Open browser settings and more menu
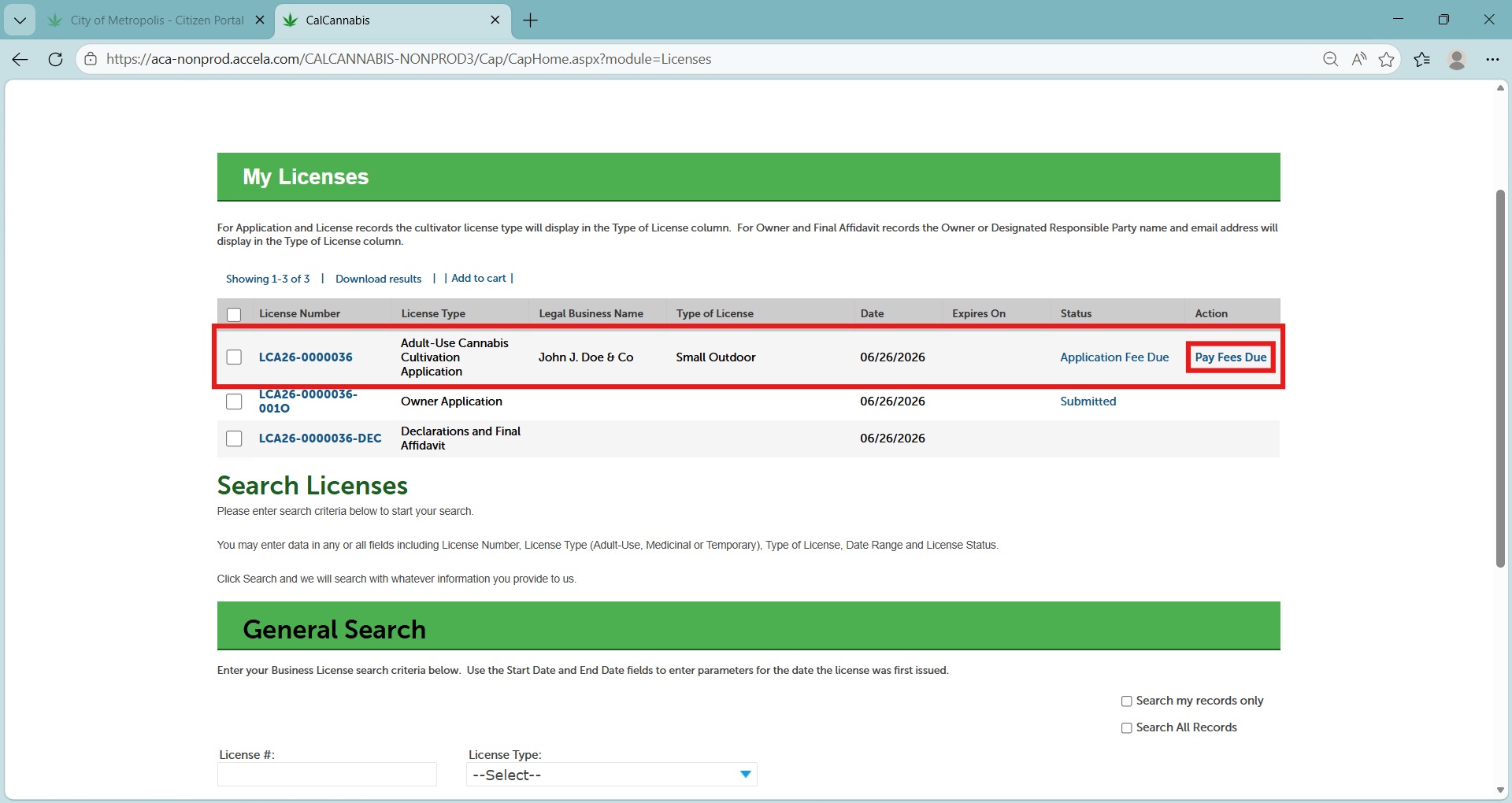Viewport: 1512px width, 803px height. click(1492, 59)
